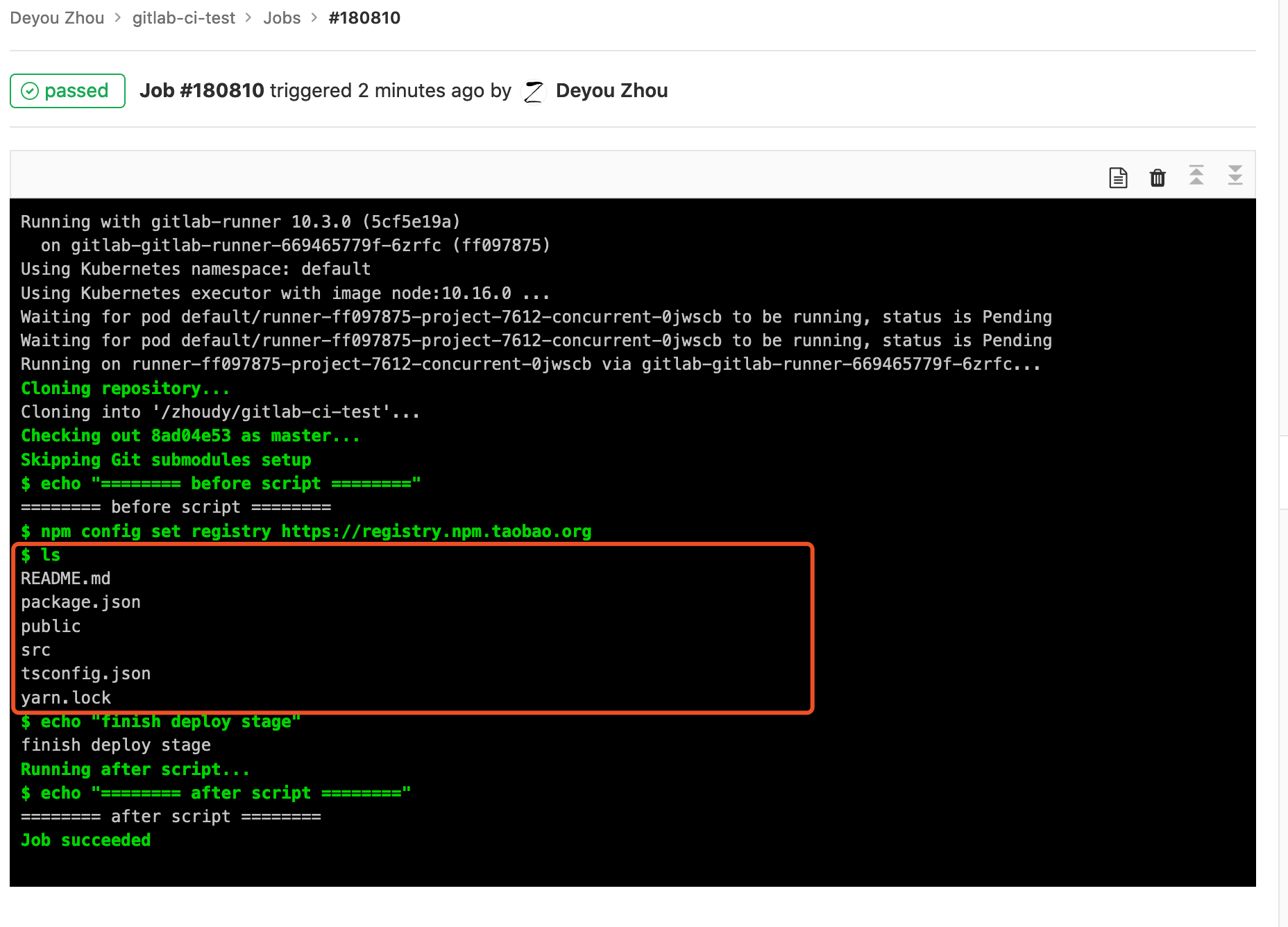Go to Jobs breadcrumb link
The height and width of the screenshot is (927, 1288).
282,18
